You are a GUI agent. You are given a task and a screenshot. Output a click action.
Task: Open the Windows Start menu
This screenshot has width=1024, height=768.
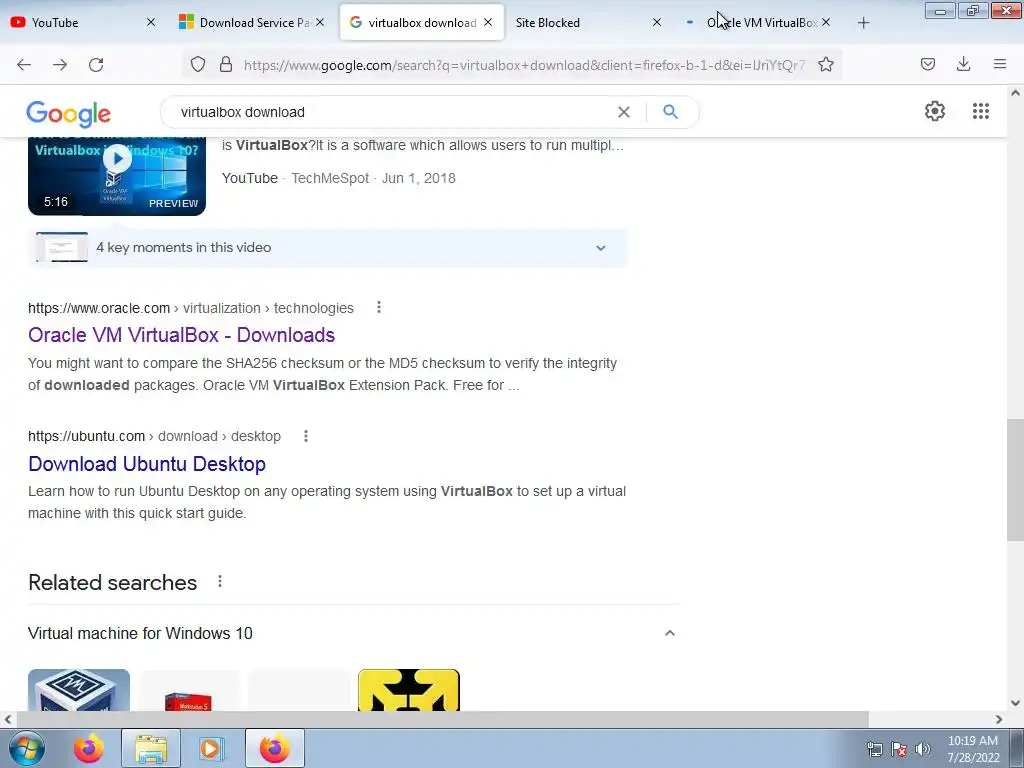pos(27,748)
